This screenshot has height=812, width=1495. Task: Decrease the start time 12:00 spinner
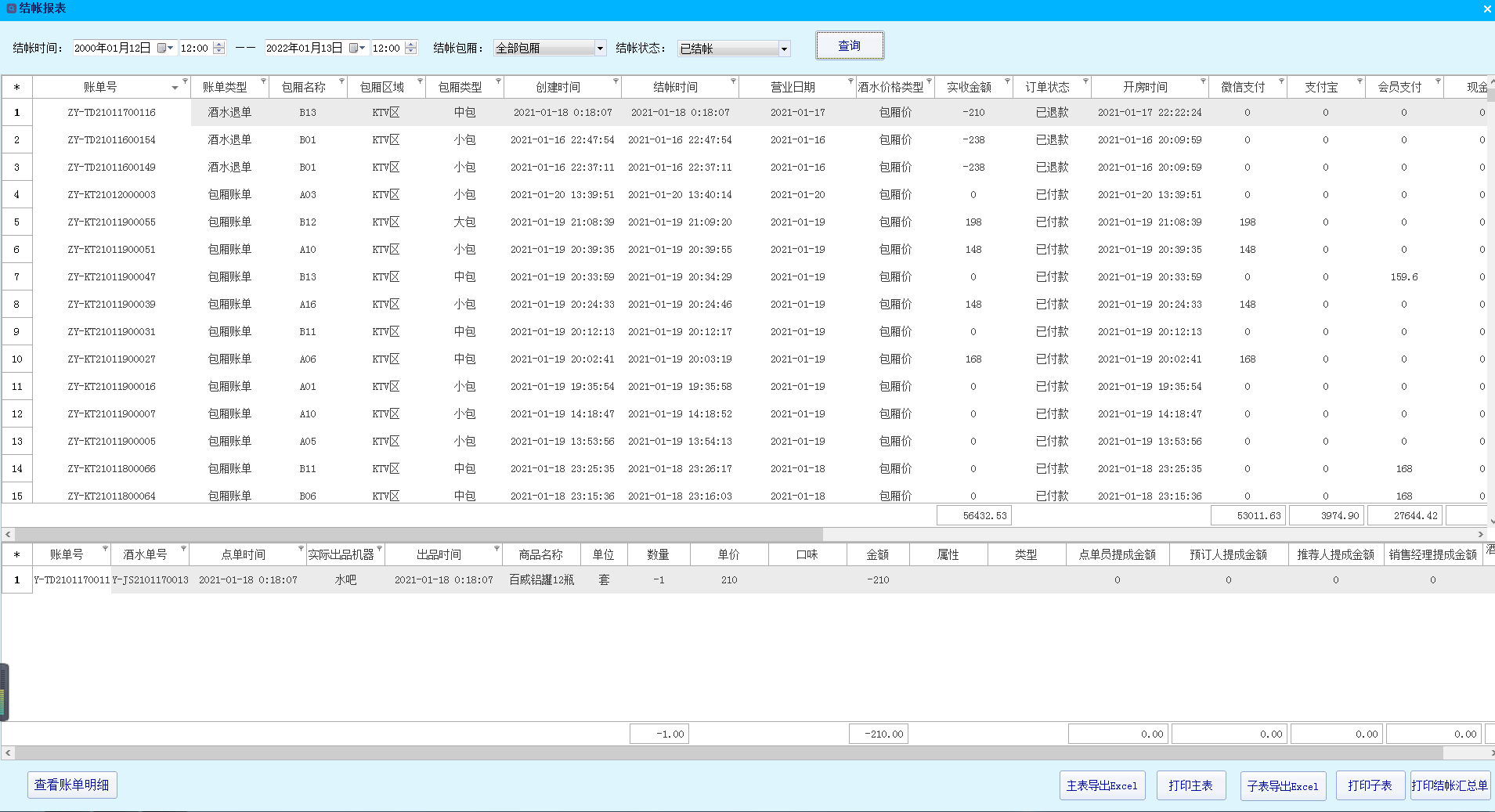219,52
